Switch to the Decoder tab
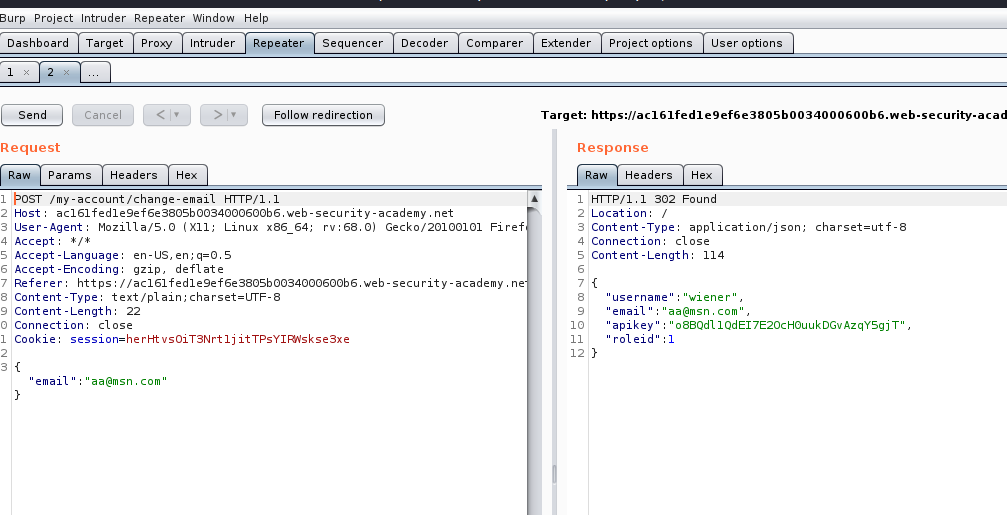Viewport: 1007px width, 515px height. click(x=425, y=43)
